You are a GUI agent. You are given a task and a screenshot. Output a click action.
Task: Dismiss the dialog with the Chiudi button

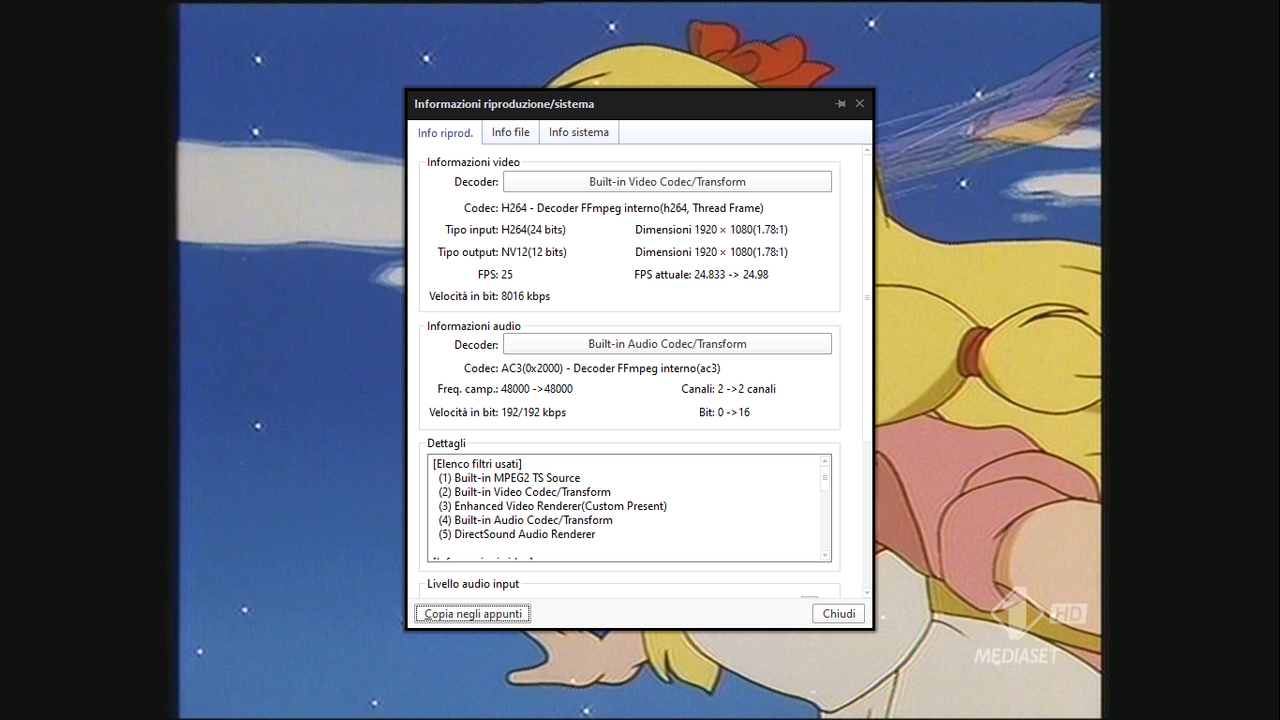(838, 613)
